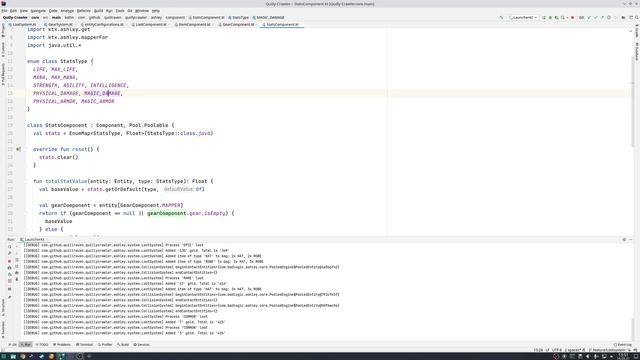
Task: Switch to the GearSystem.kt editor tab
Action: pyautogui.click(x=59, y=24)
